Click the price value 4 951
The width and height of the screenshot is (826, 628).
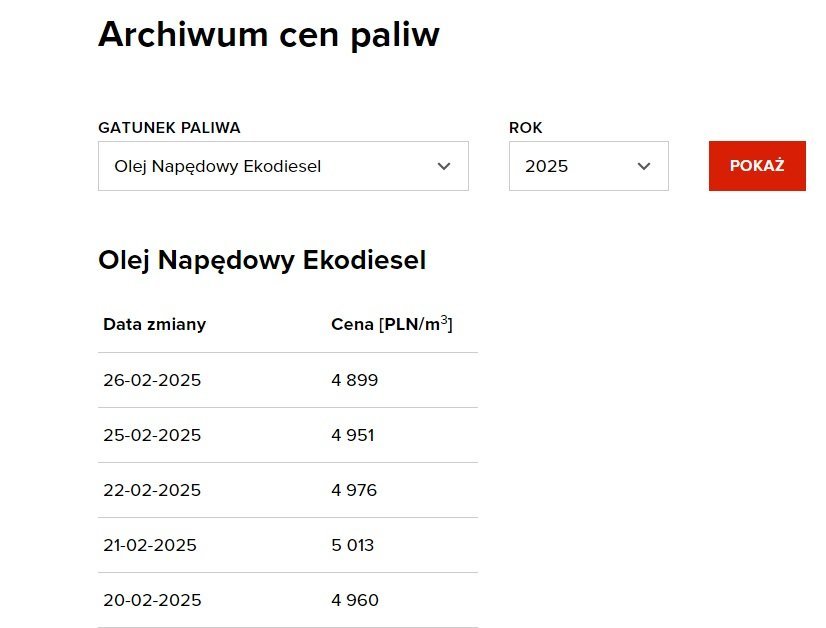coord(353,435)
